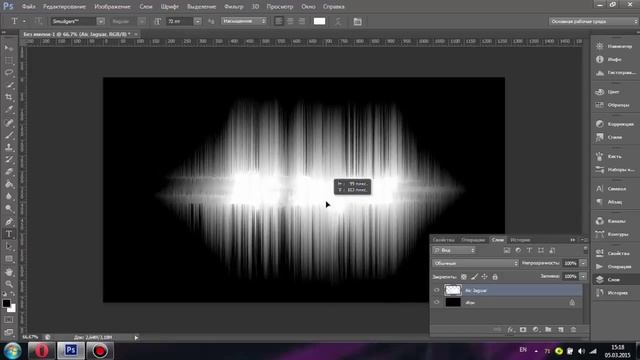Toggle lock image pixels

474,277
